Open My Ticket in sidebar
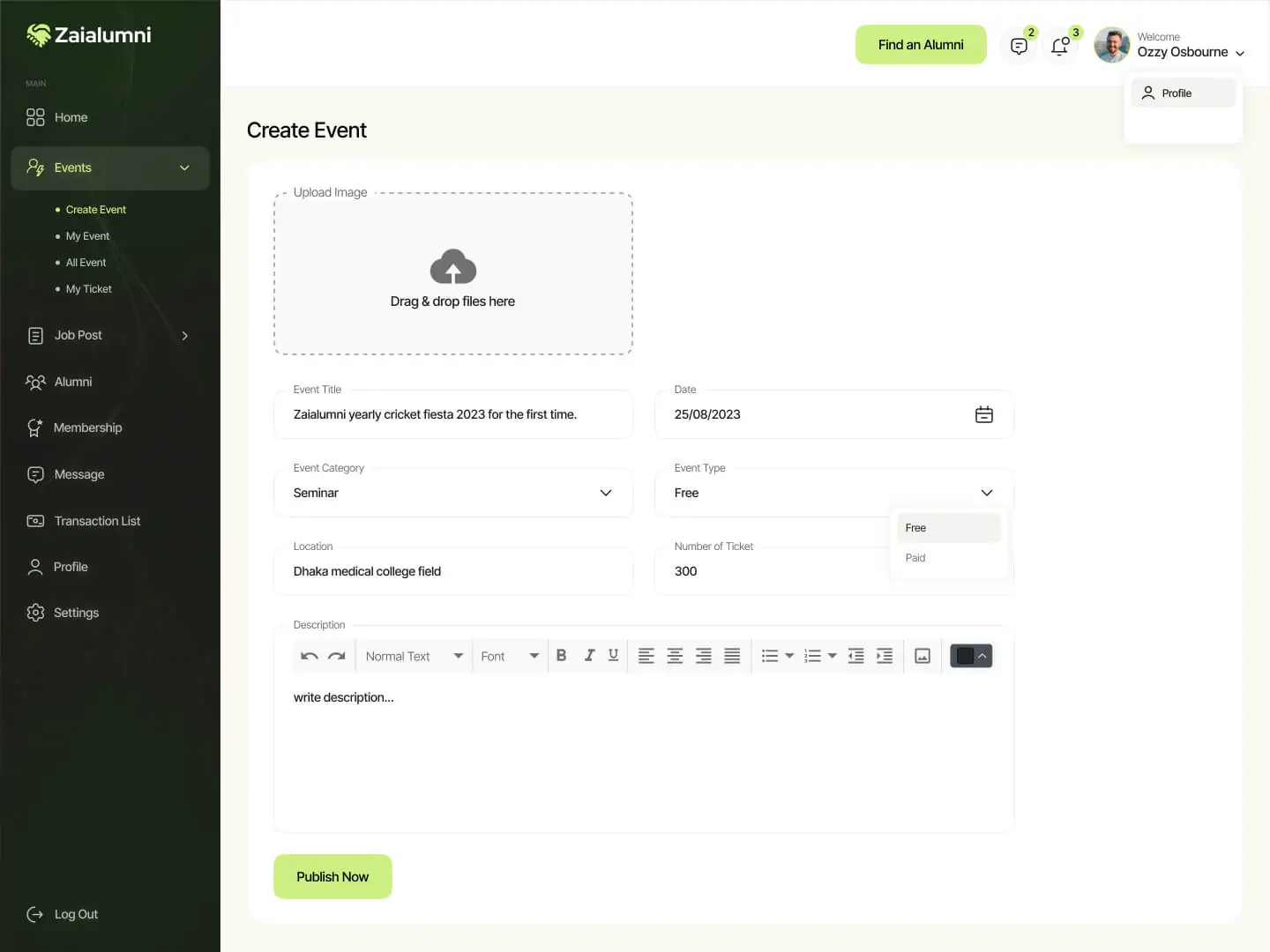Screen dimensions: 1270x952 coord(88,289)
